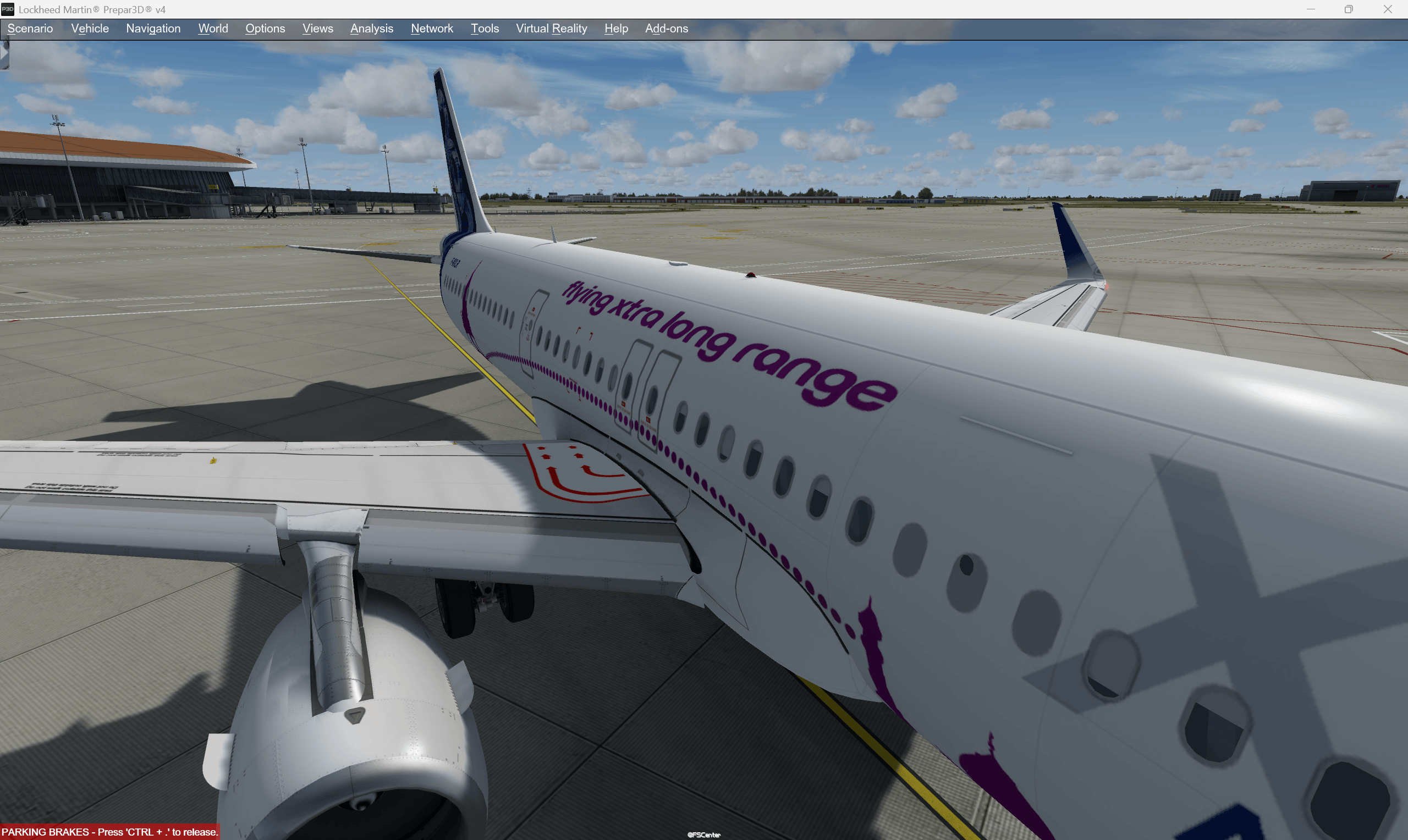Click the Help menu

click(x=614, y=28)
